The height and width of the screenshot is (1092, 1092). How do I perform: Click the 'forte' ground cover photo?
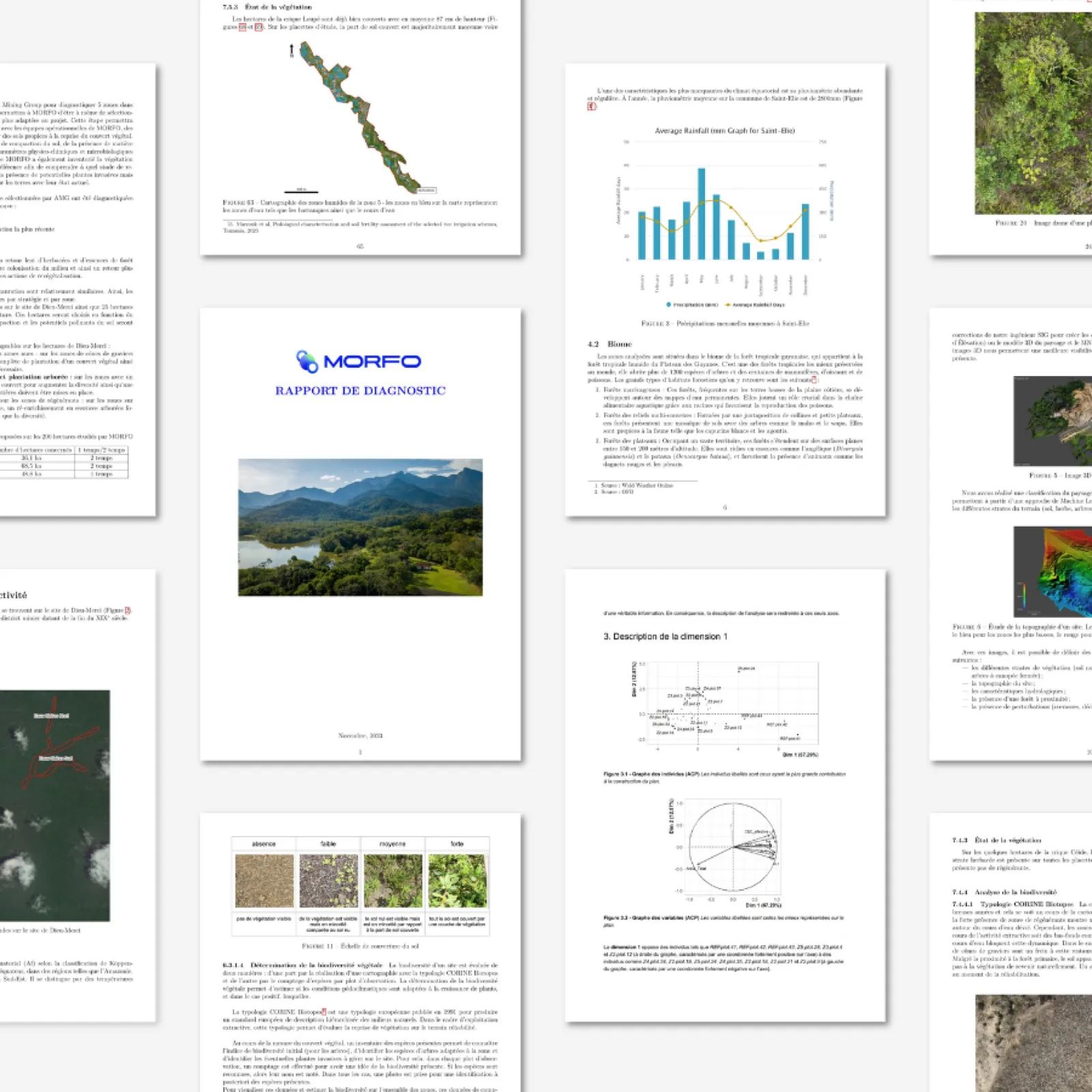click(x=457, y=881)
